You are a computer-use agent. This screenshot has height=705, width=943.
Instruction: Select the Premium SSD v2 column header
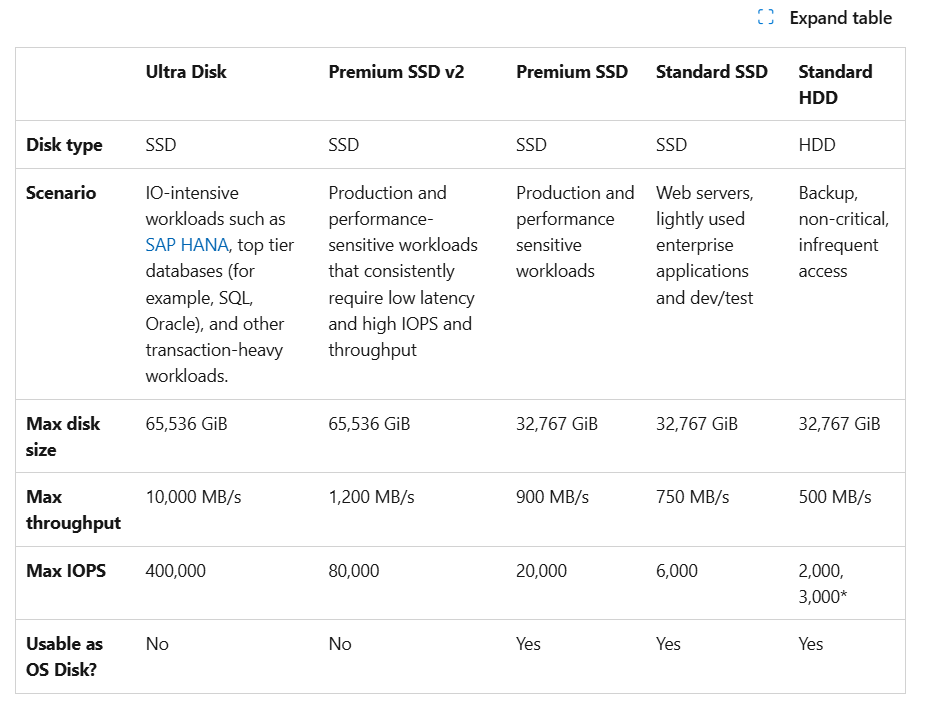[x=396, y=72]
